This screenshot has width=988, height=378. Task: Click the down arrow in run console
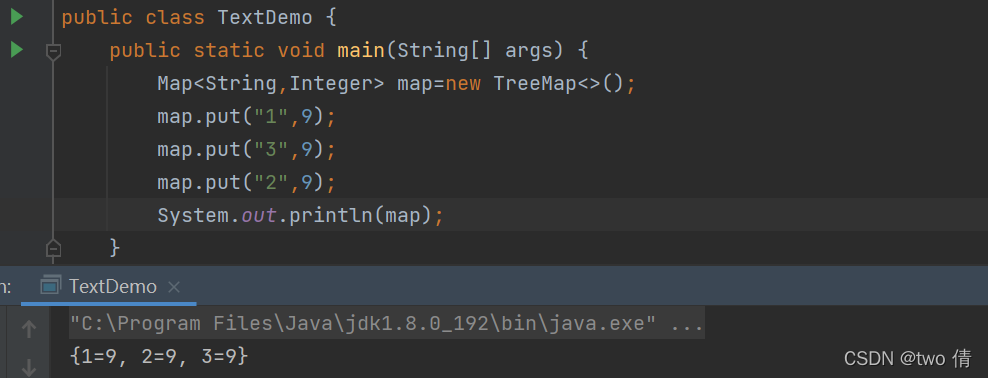tap(29, 367)
